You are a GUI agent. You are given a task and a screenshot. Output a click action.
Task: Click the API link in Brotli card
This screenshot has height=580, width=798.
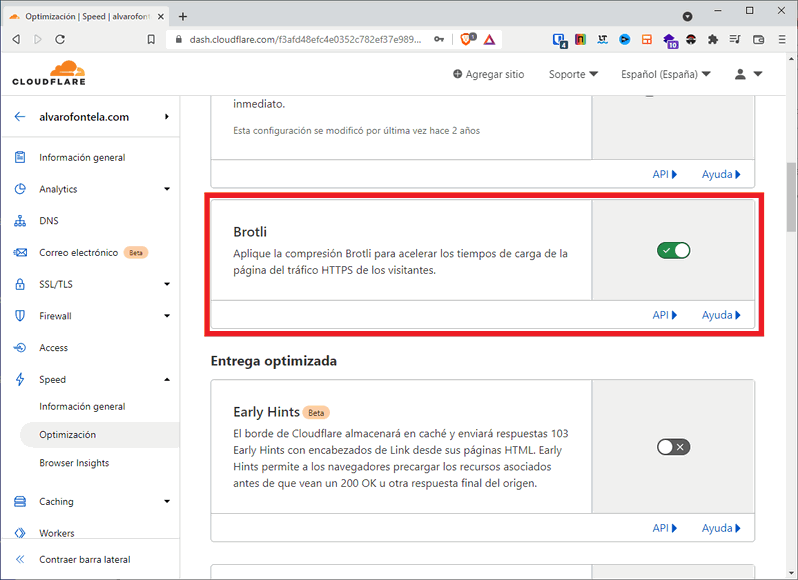(665, 315)
